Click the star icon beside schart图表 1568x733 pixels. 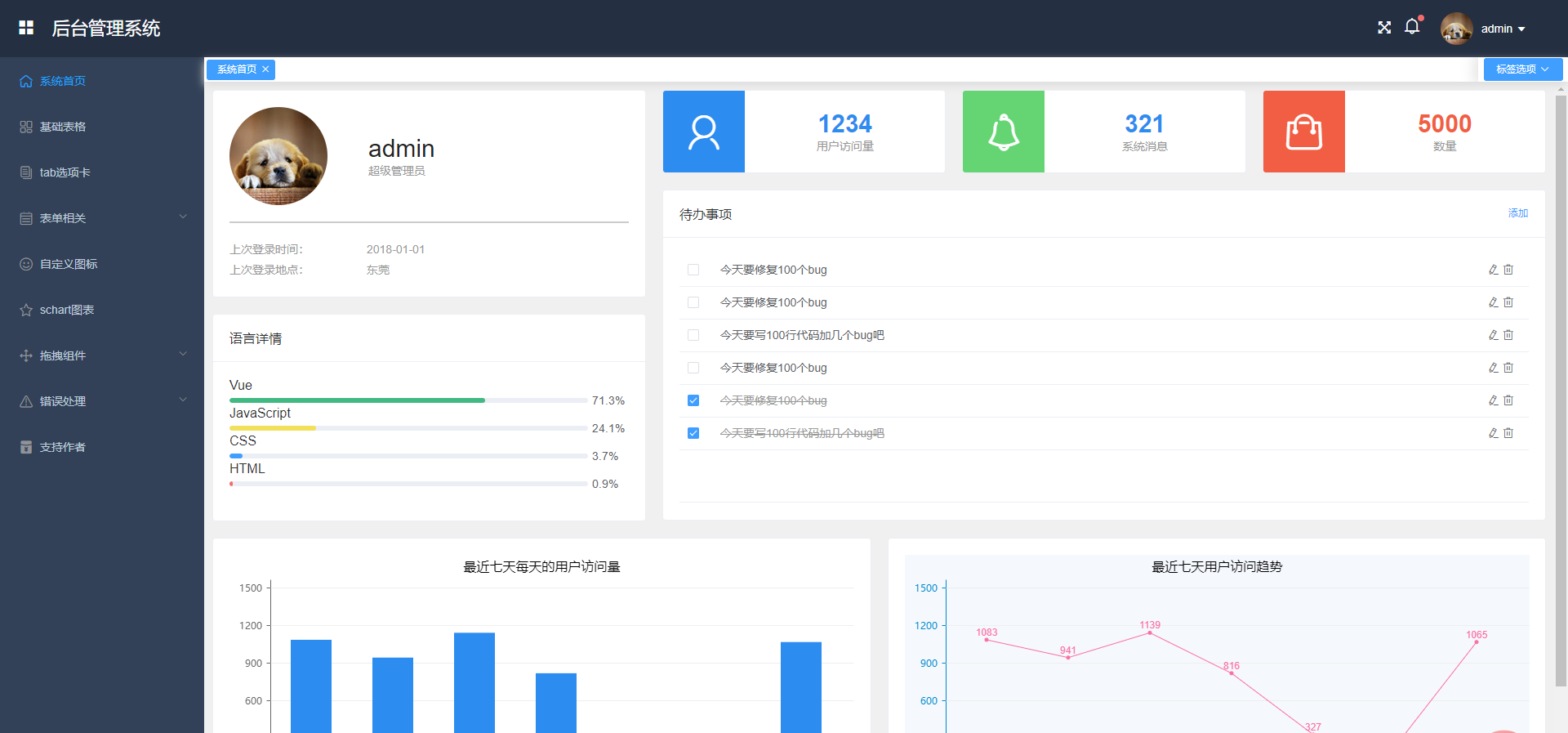[26, 310]
